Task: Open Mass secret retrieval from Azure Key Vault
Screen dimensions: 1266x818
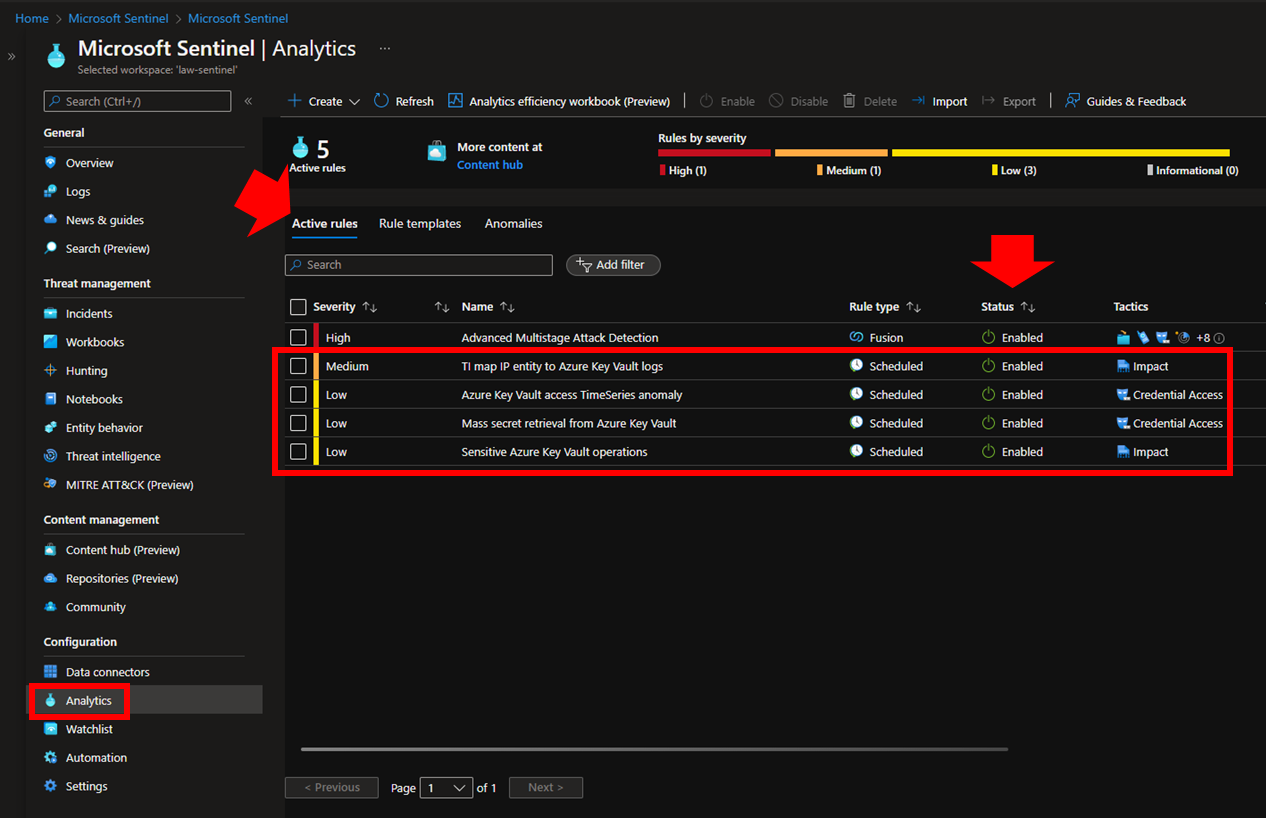Action: (569, 424)
